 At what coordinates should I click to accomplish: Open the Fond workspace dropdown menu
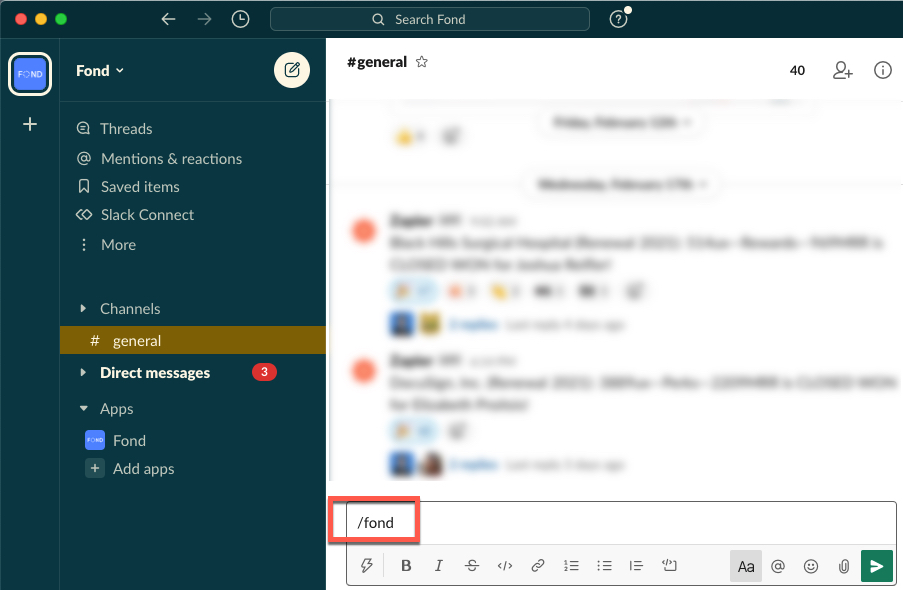[100, 70]
